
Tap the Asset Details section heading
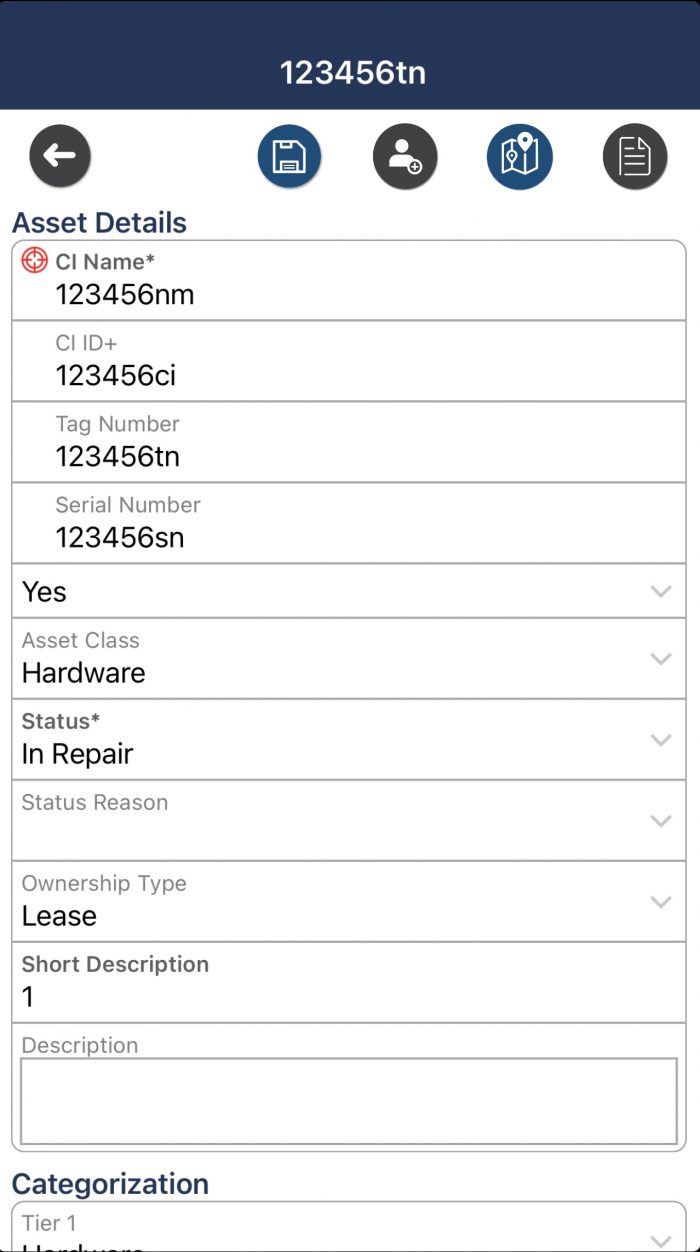point(100,222)
